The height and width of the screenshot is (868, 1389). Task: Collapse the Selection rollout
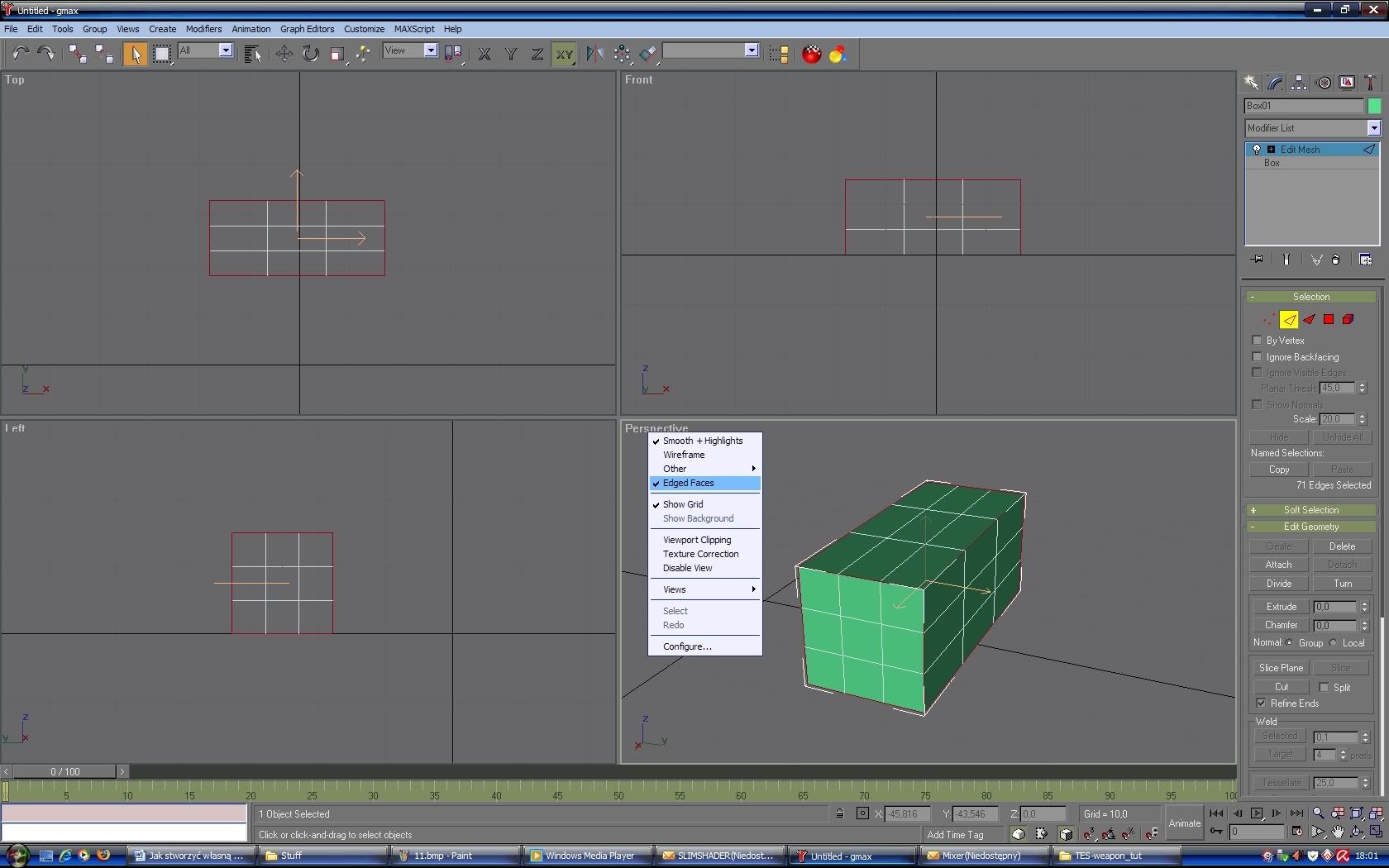point(1311,296)
